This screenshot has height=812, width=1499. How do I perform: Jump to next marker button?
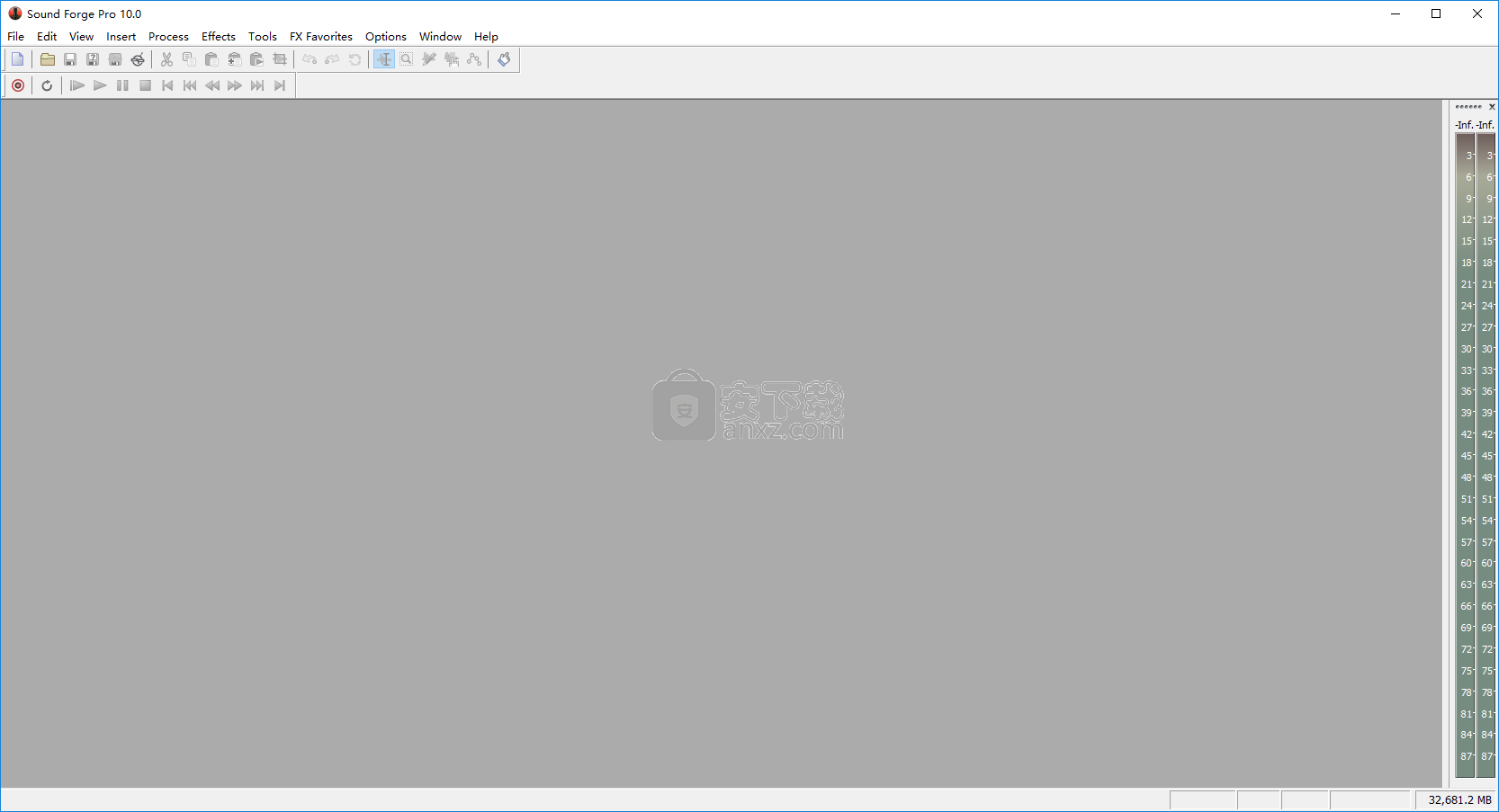point(257,85)
